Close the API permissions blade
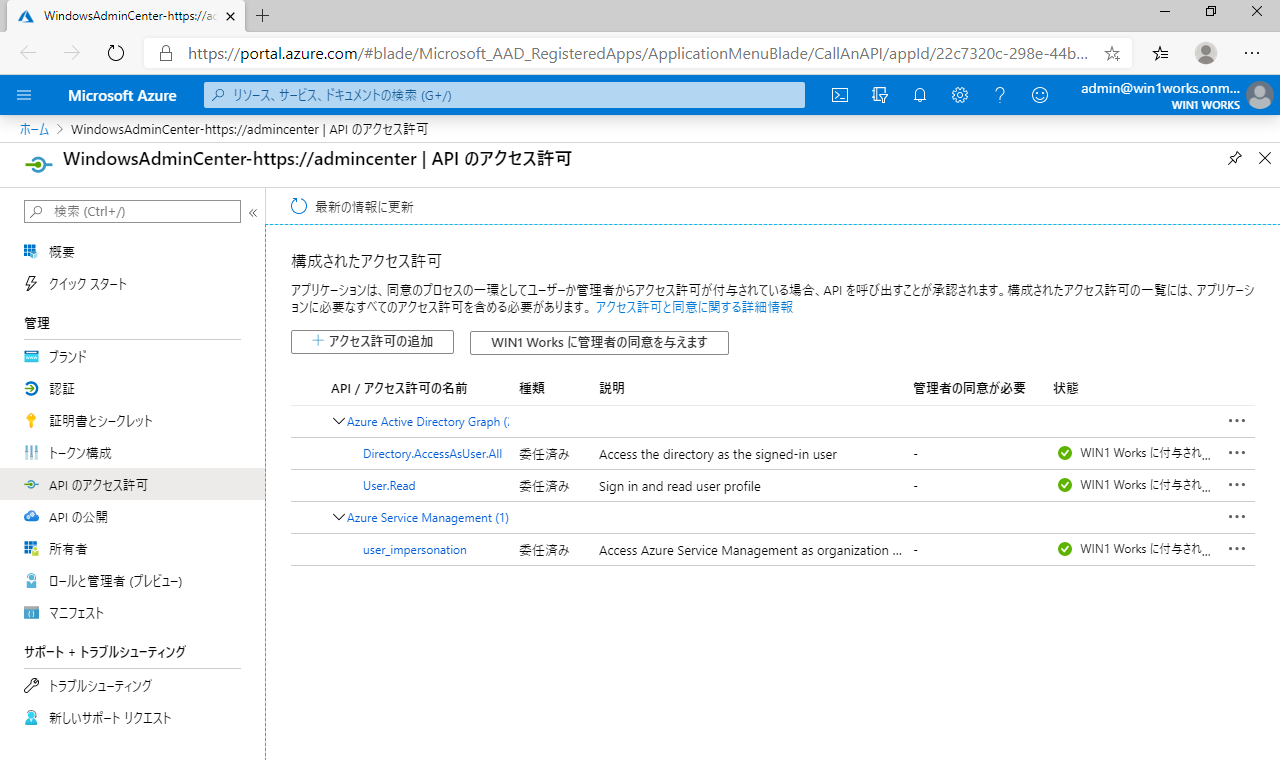Viewport: 1280px width, 760px height. pyautogui.click(x=1264, y=158)
